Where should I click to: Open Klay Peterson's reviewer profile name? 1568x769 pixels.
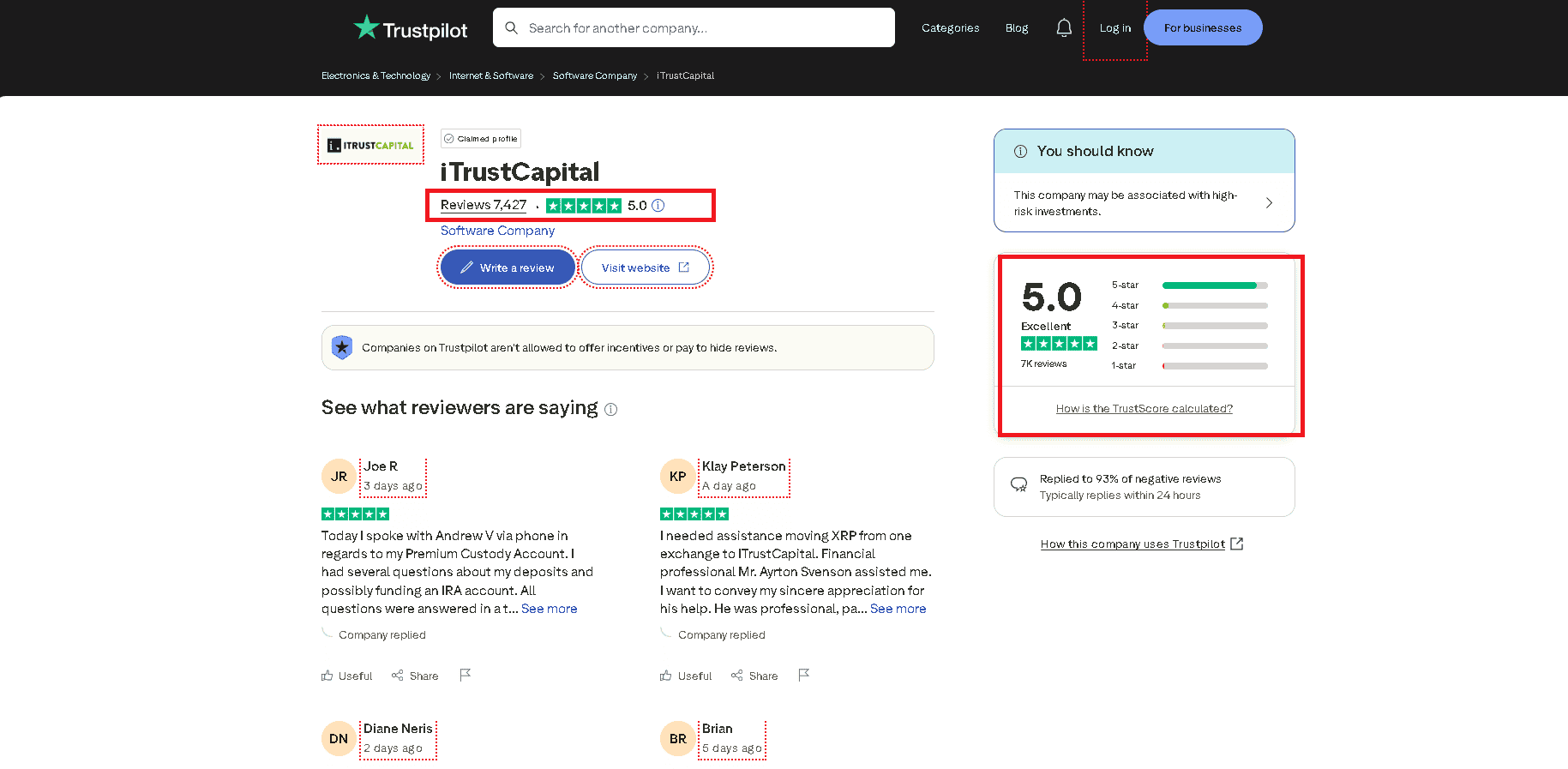click(x=744, y=466)
